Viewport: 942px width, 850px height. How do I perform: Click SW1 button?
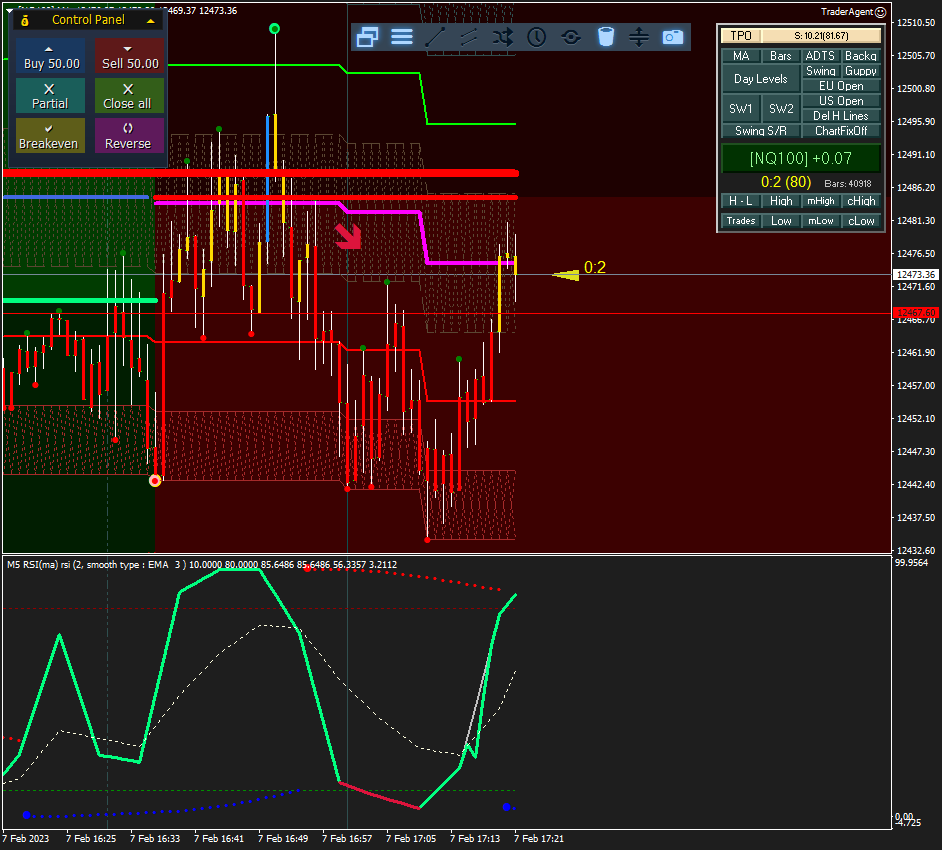(x=741, y=109)
